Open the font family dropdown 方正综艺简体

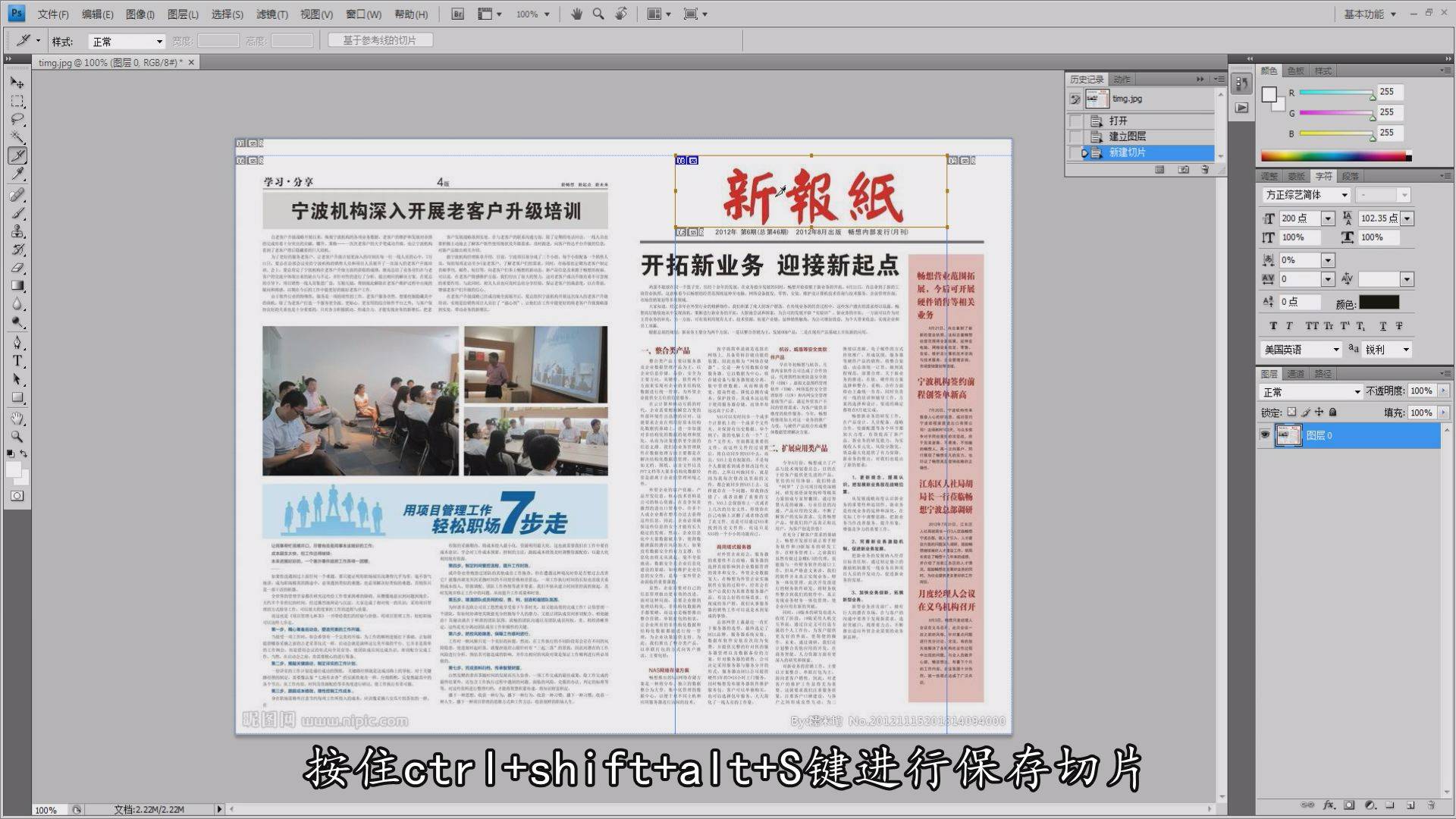point(1306,195)
